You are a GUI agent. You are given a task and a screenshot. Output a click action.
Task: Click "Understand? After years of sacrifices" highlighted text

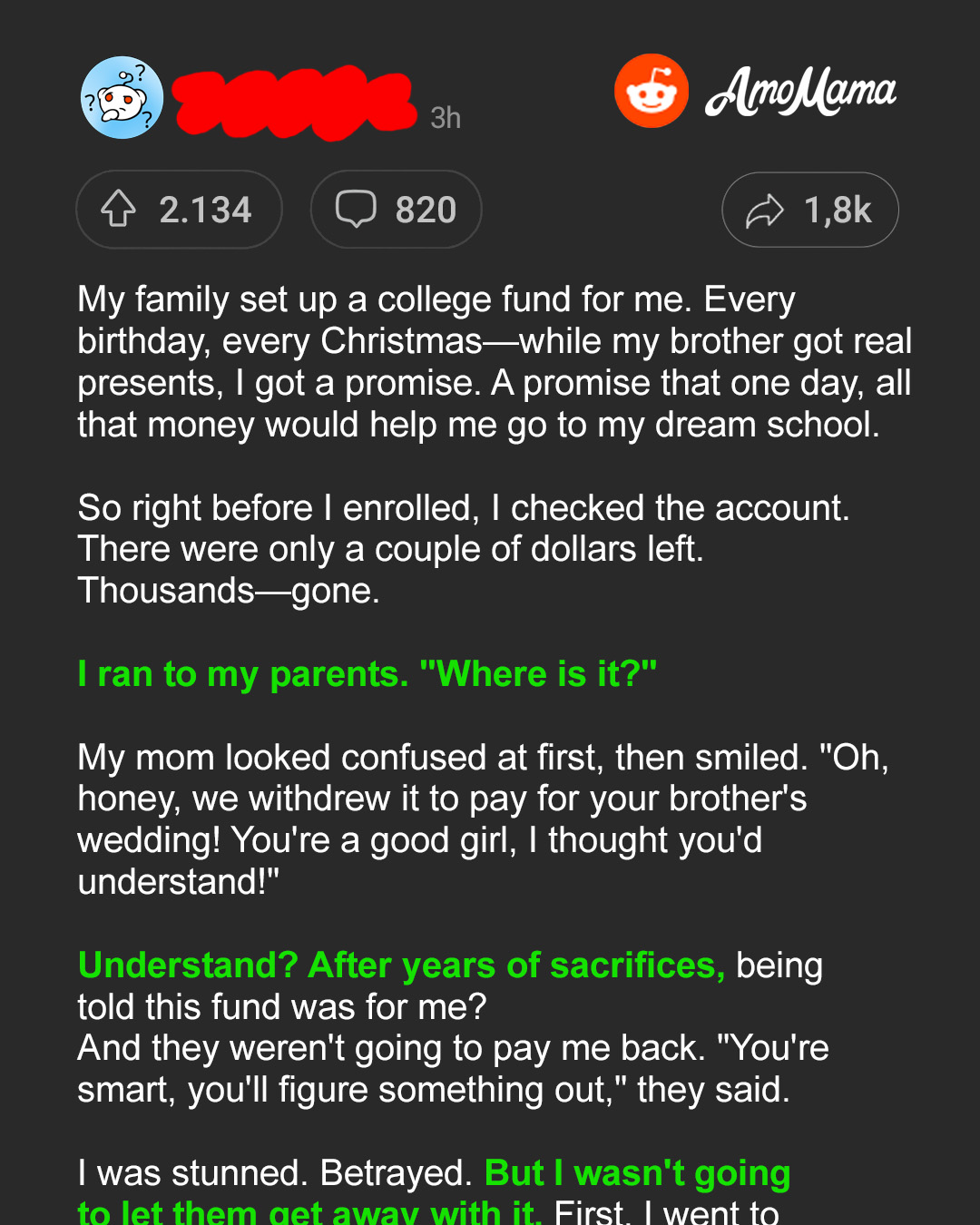(401, 965)
